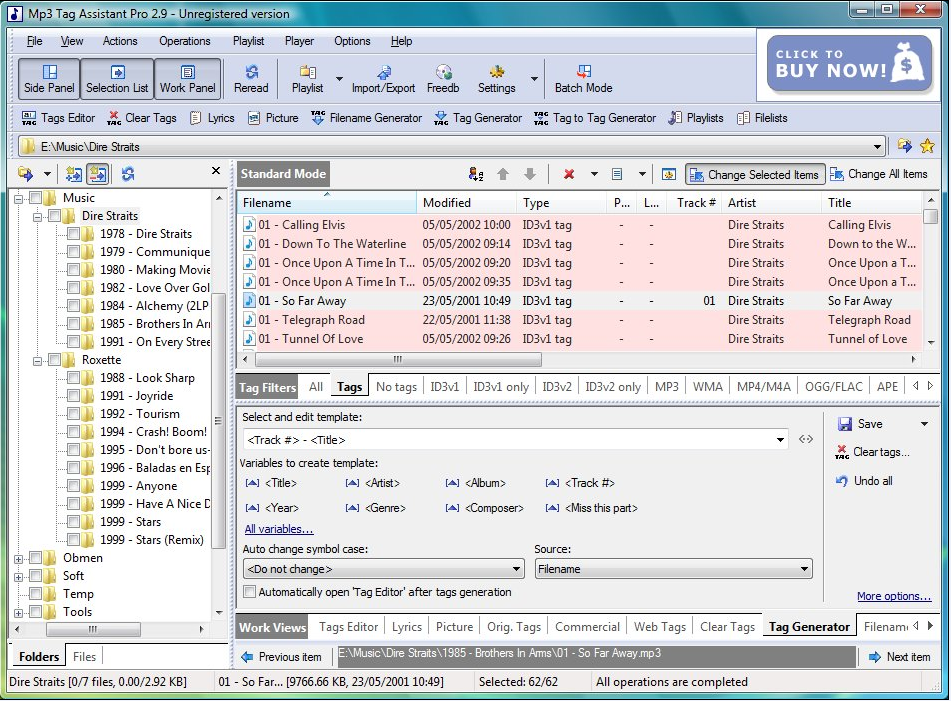
Task: Open the Lyrics tool
Action: pos(212,118)
